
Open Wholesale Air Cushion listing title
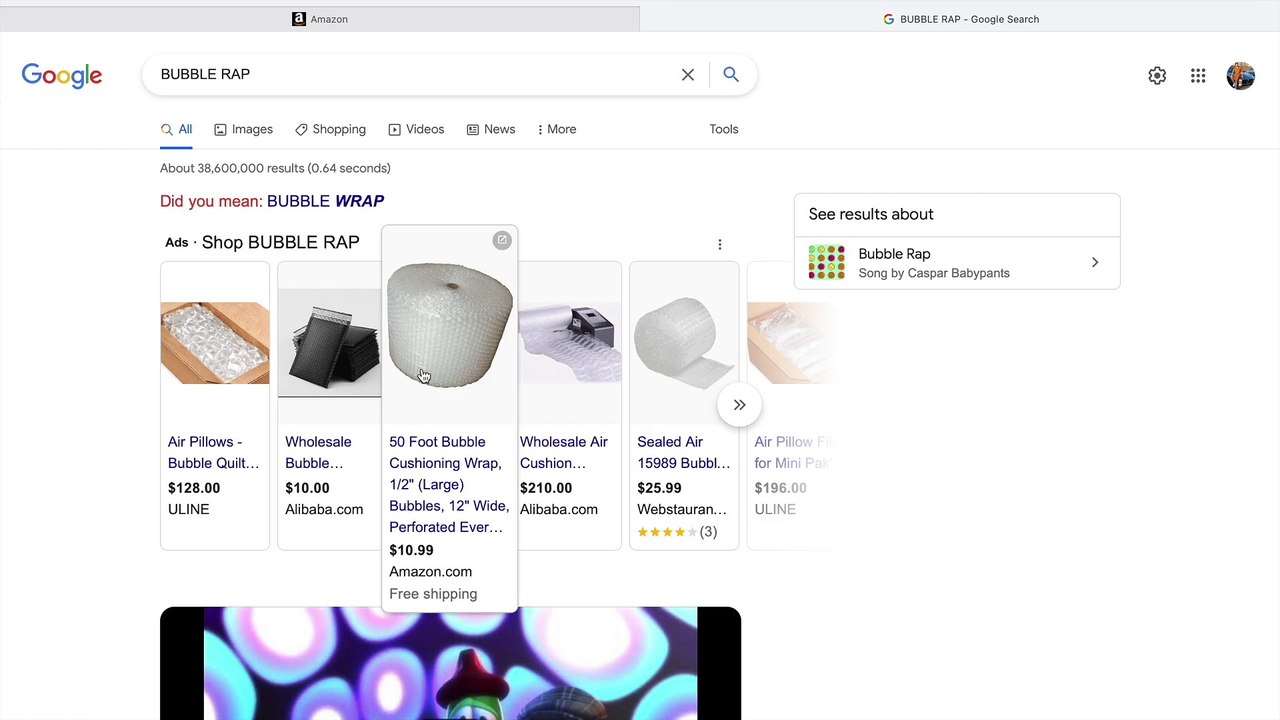coord(564,452)
